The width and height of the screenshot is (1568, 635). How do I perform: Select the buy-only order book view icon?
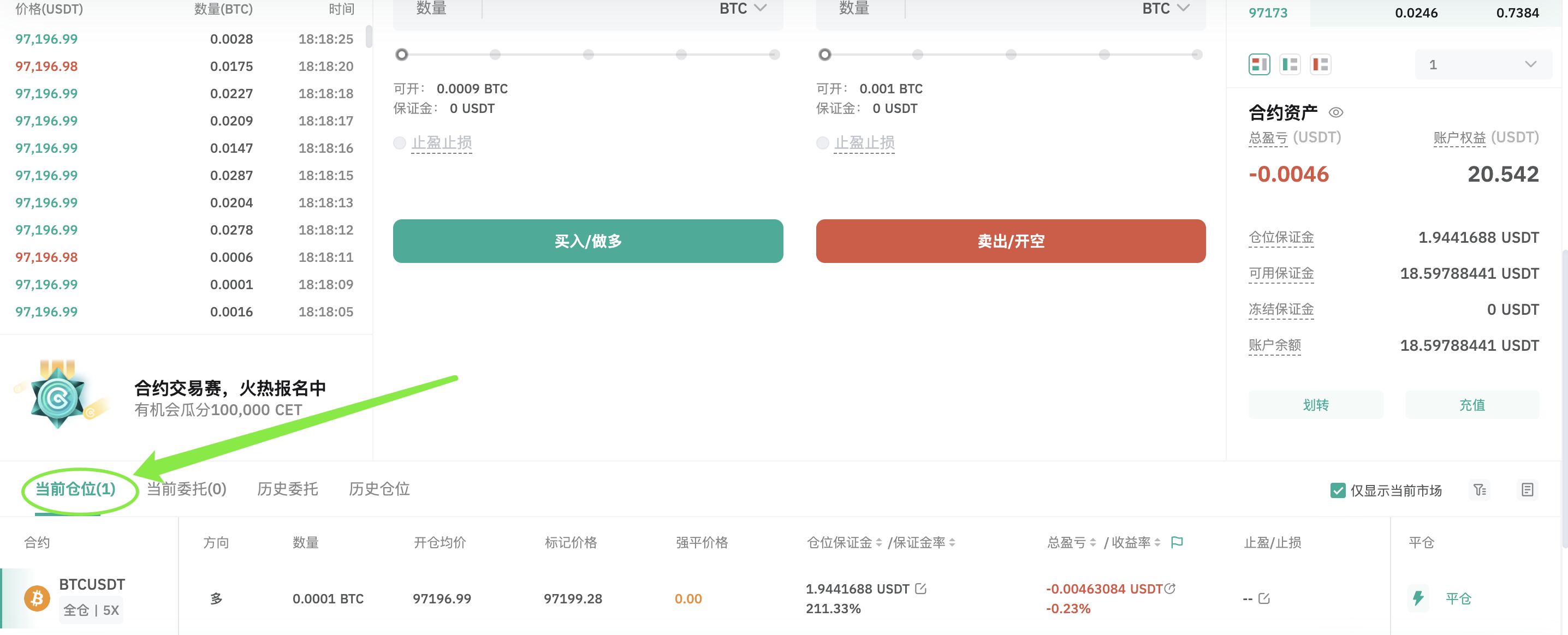(1289, 64)
